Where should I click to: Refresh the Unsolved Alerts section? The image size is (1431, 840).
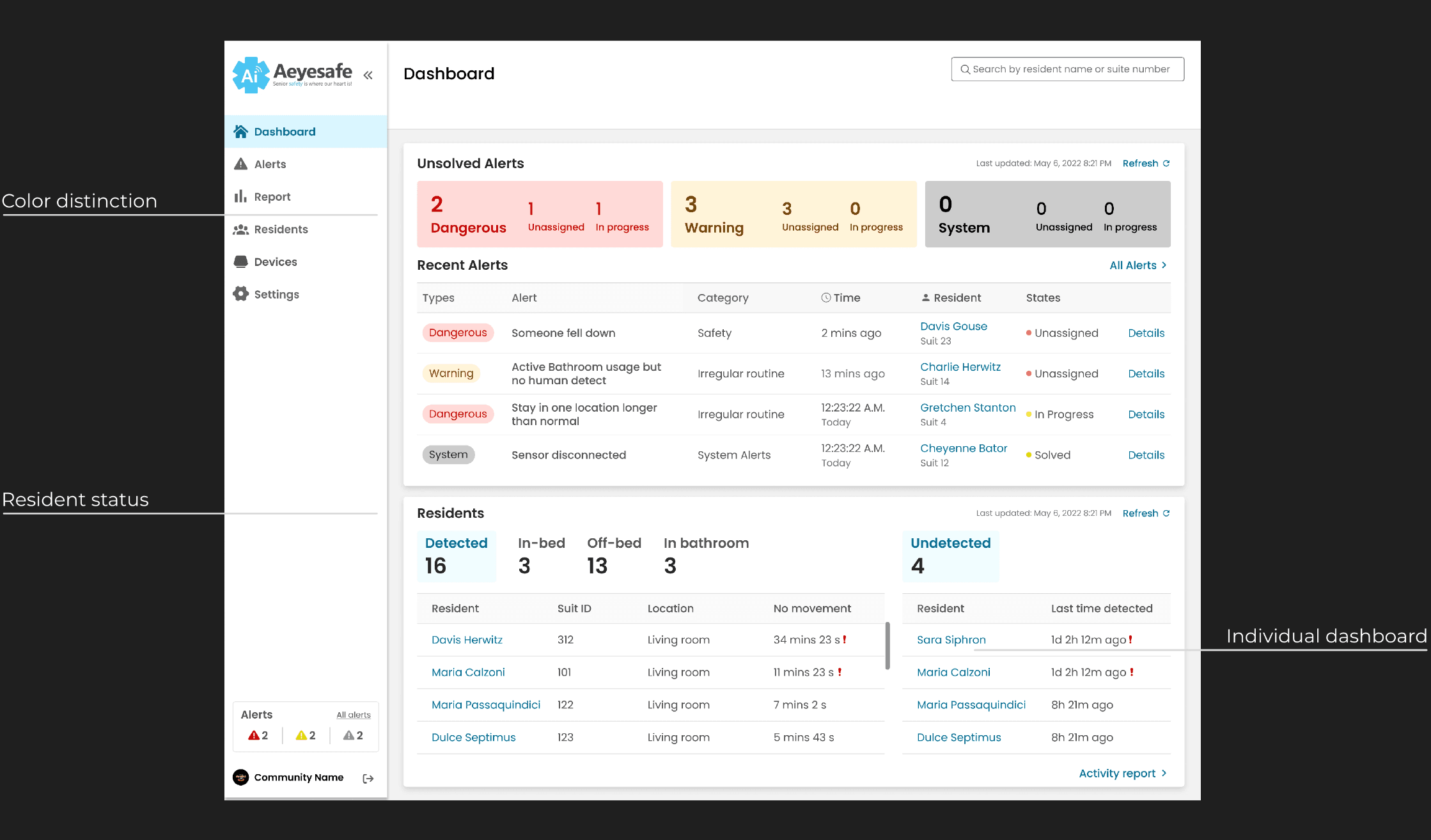tap(1146, 164)
